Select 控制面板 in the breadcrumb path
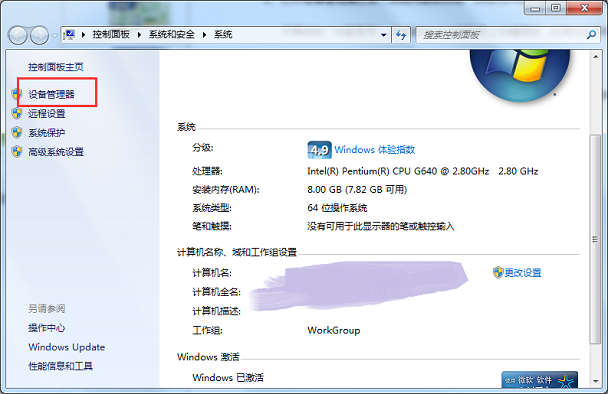 click(111, 35)
